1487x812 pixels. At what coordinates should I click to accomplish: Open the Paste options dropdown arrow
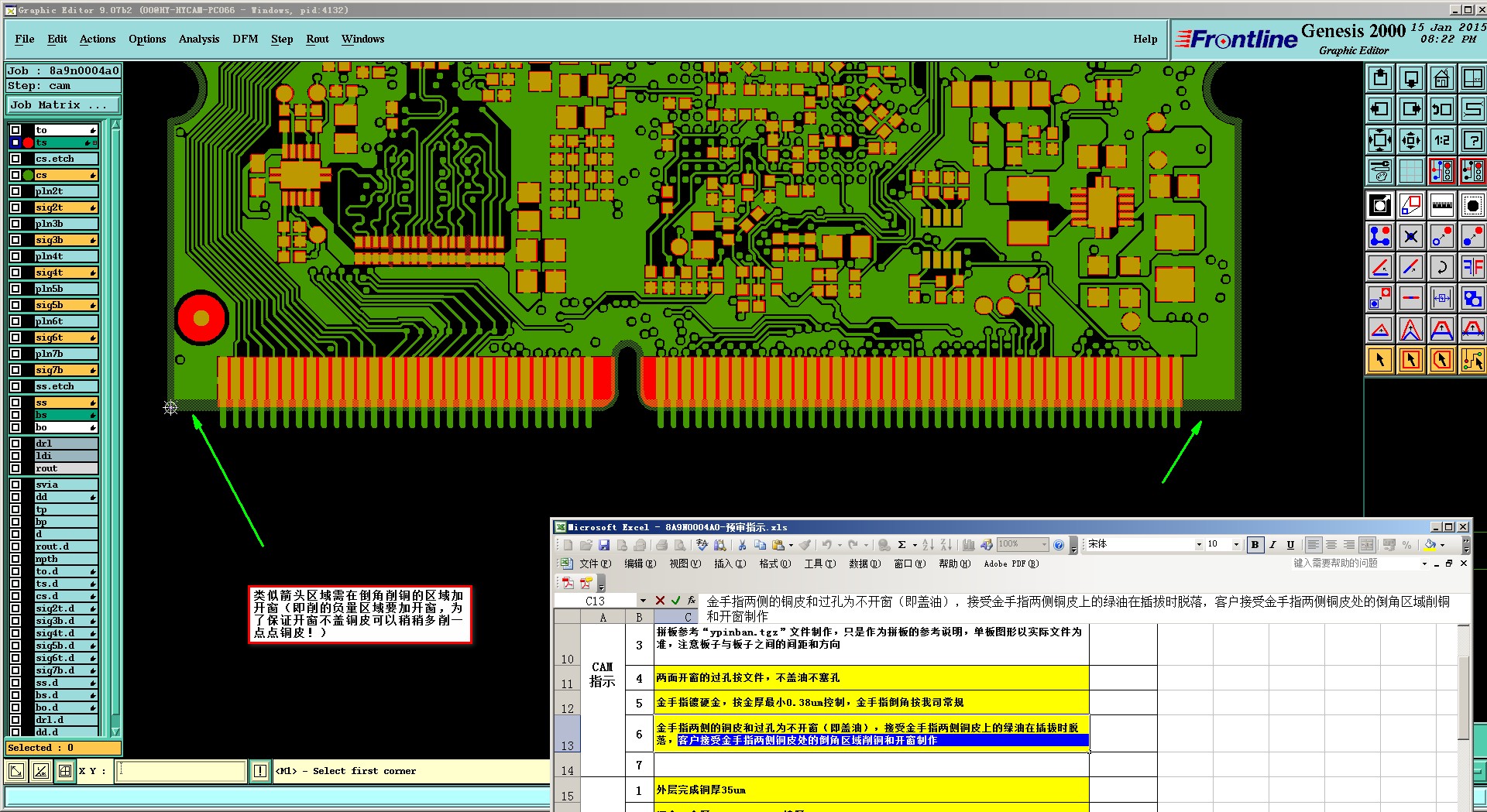pos(791,545)
